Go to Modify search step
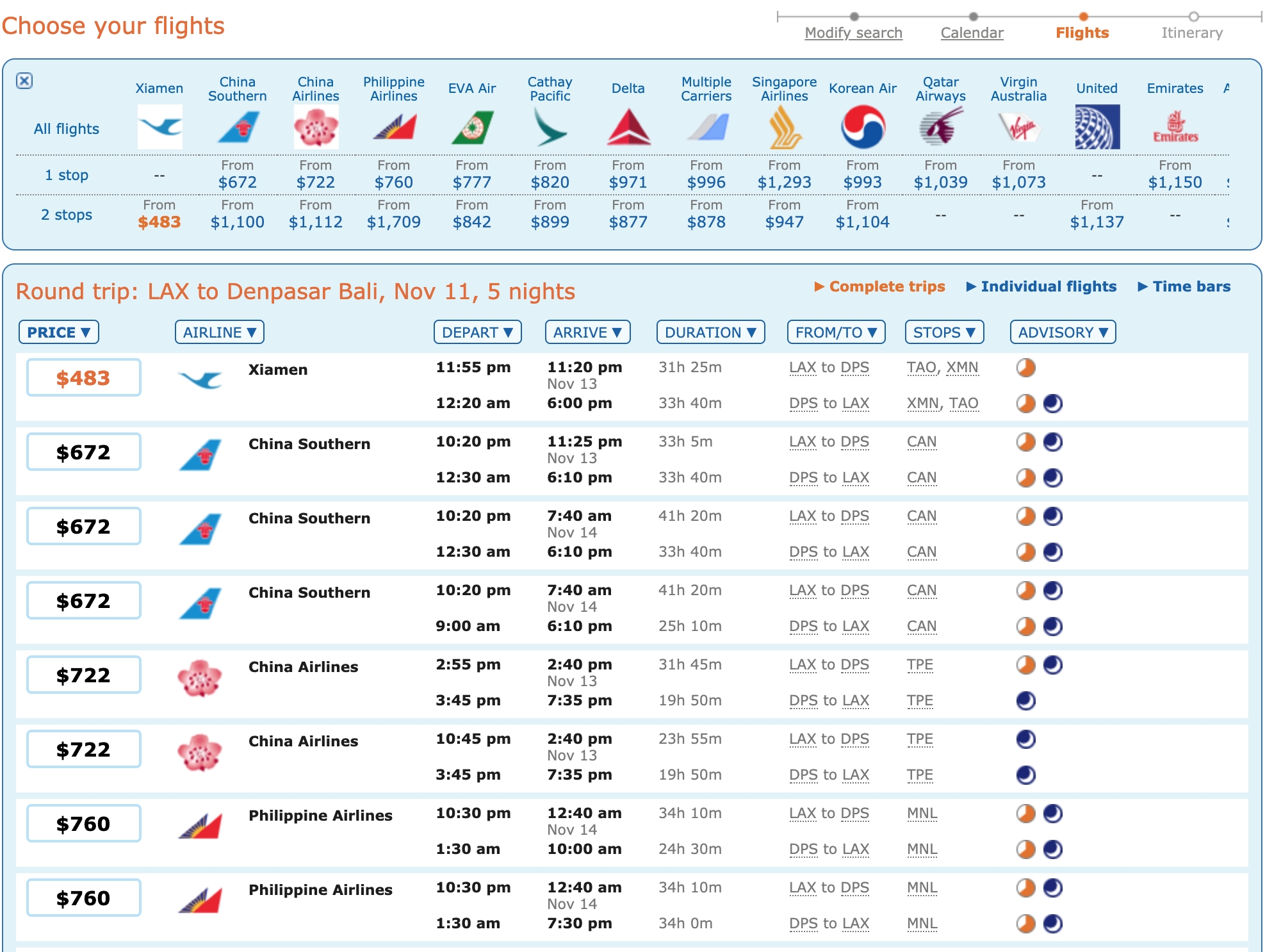Image resolution: width=1265 pixels, height=952 pixels. pyautogui.click(x=854, y=33)
